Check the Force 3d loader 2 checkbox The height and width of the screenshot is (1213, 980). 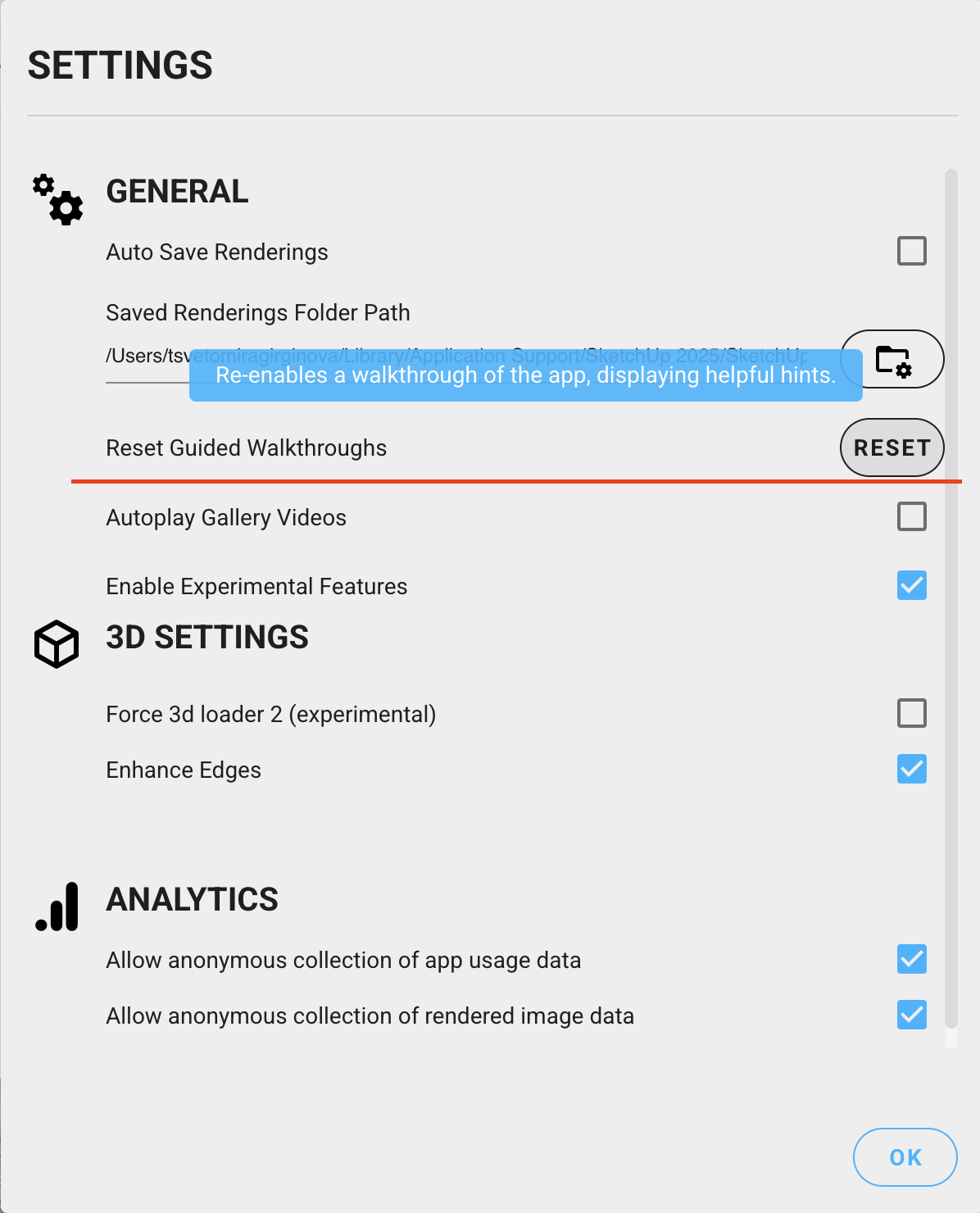[912, 713]
